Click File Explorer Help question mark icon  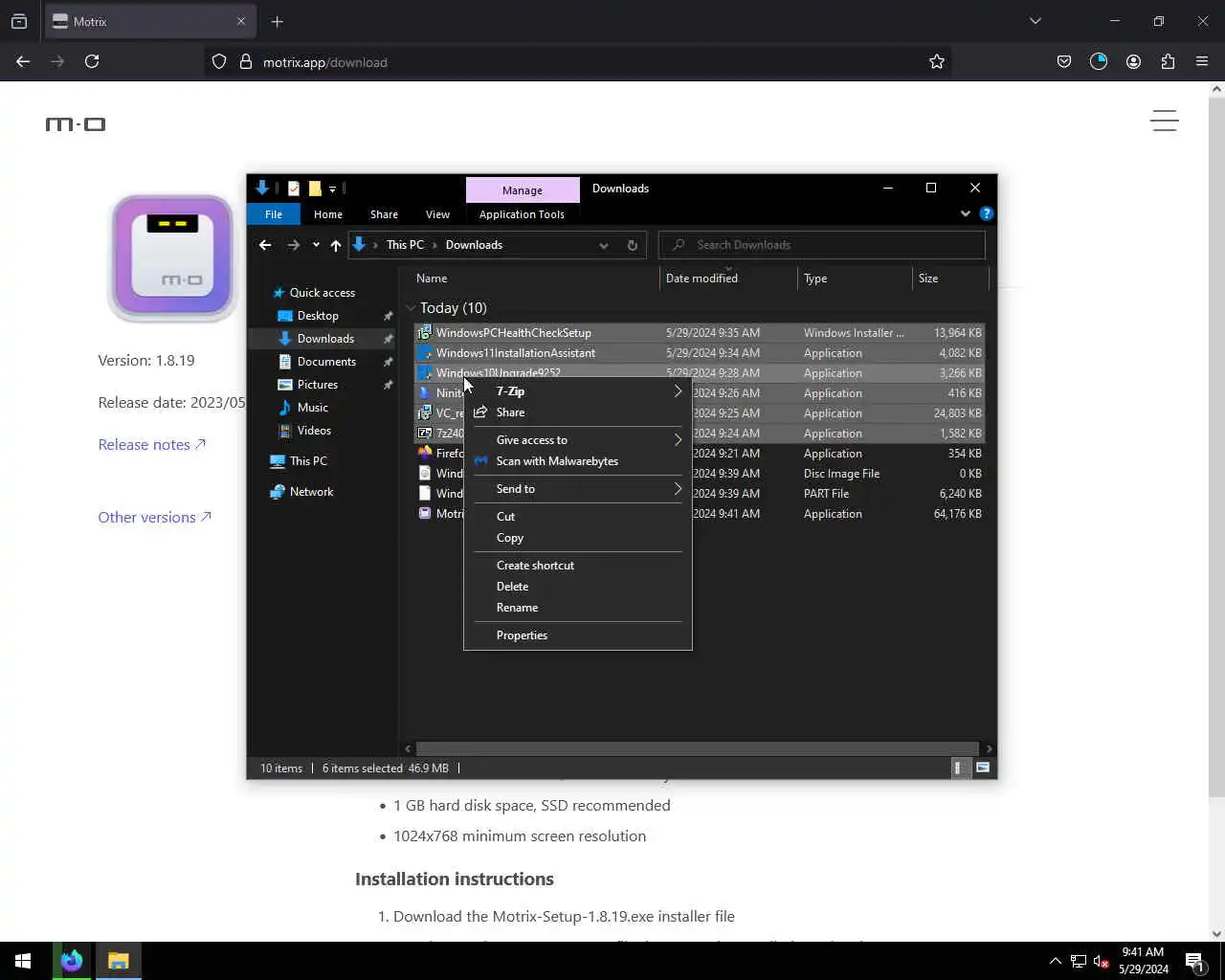coord(987,213)
